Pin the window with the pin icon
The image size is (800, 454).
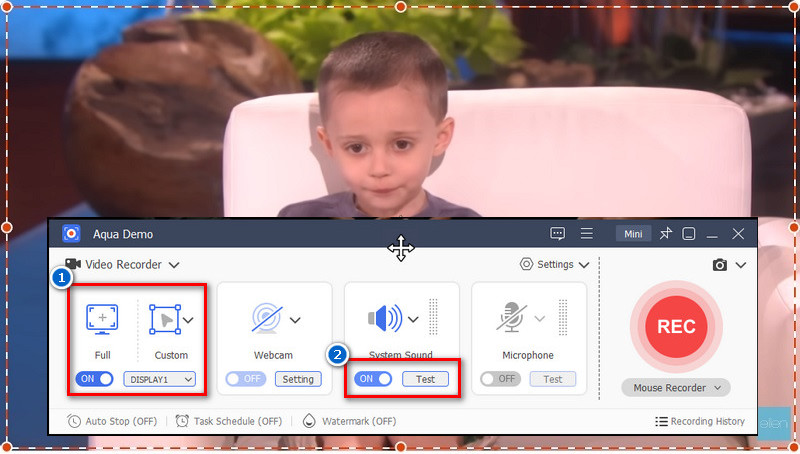[664, 234]
